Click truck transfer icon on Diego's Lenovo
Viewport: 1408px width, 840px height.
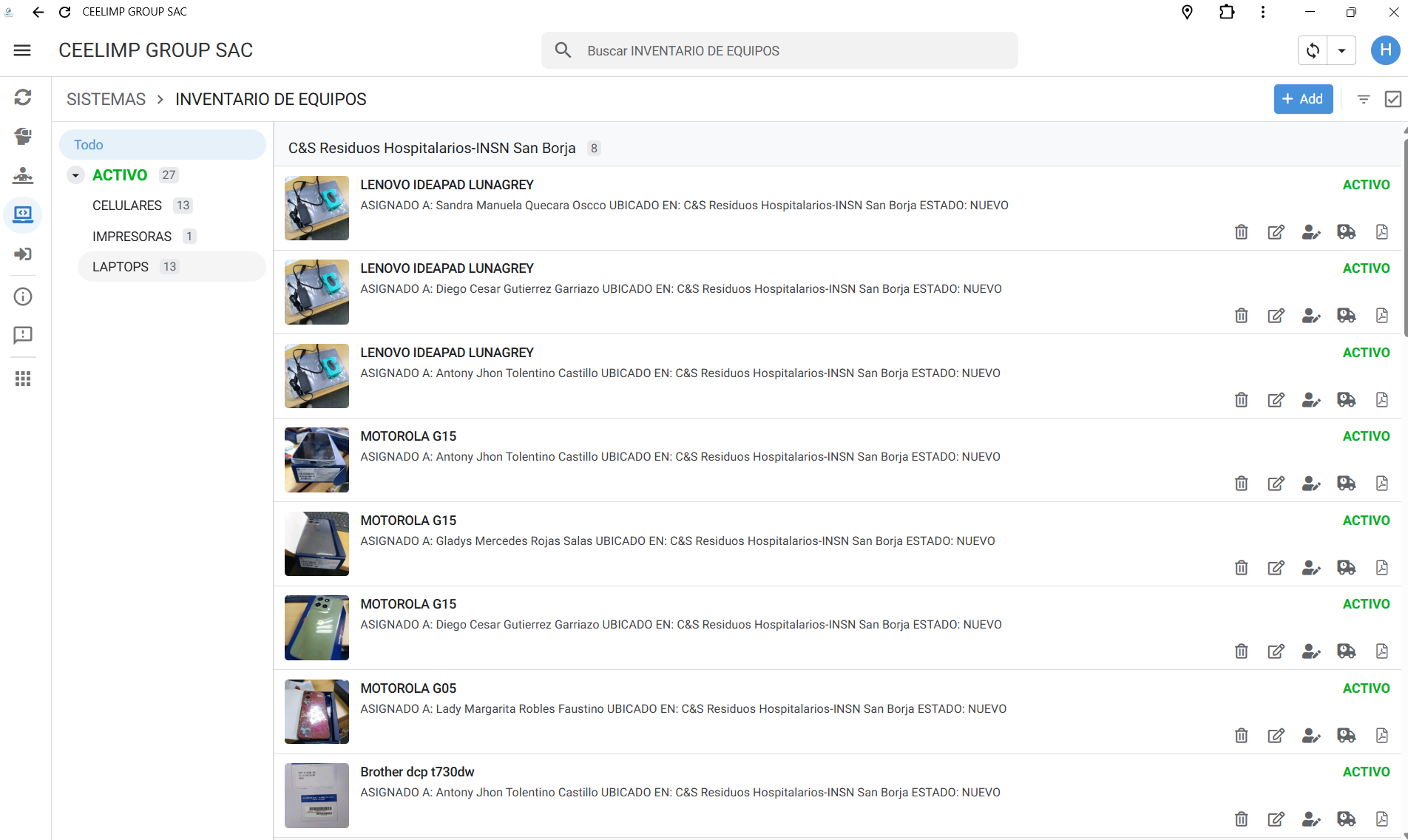(1347, 316)
